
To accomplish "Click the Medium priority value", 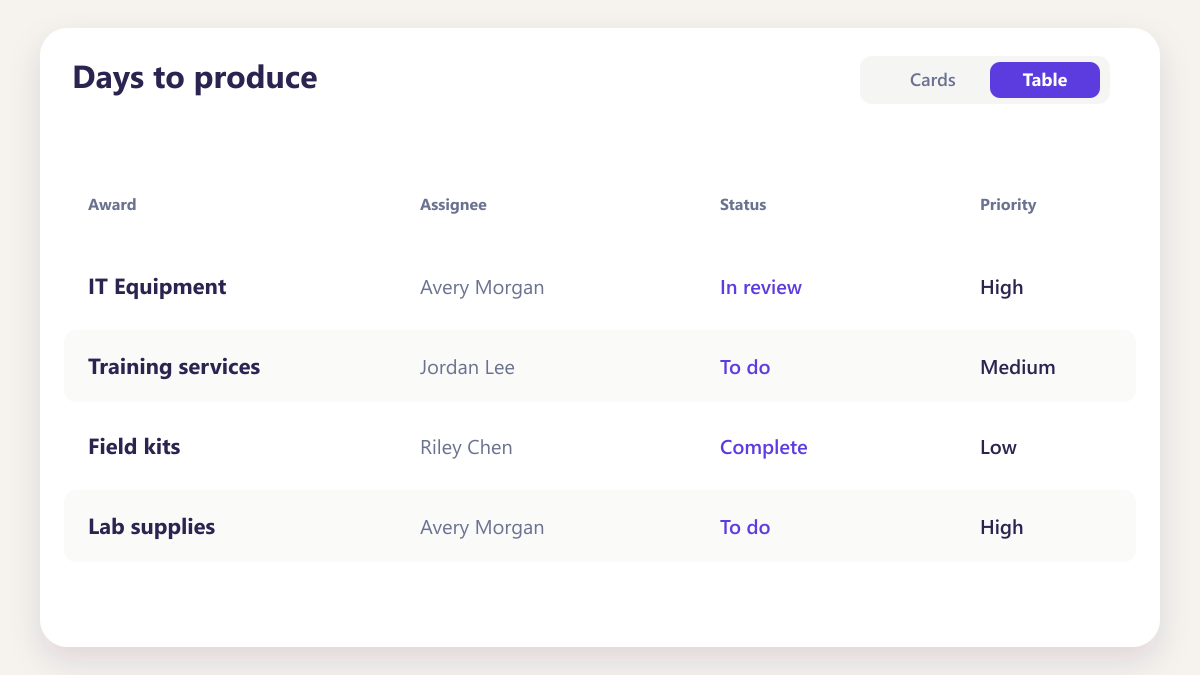I will [x=1018, y=367].
